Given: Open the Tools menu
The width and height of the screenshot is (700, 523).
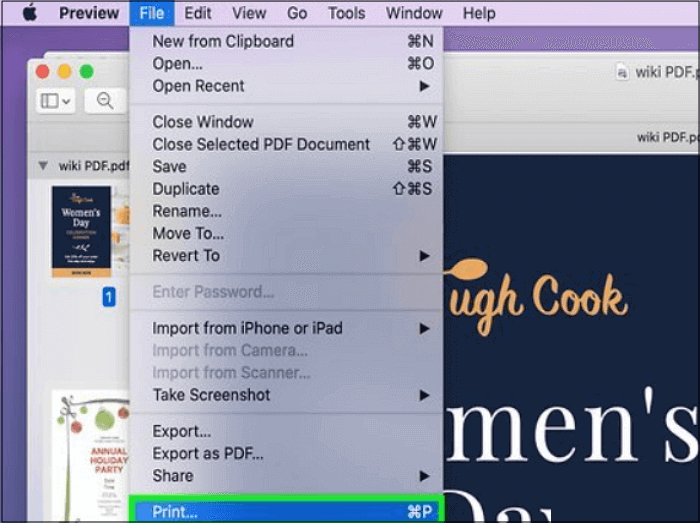Looking at the screenshot, I should pyautogui.click(x=346, y=13).
